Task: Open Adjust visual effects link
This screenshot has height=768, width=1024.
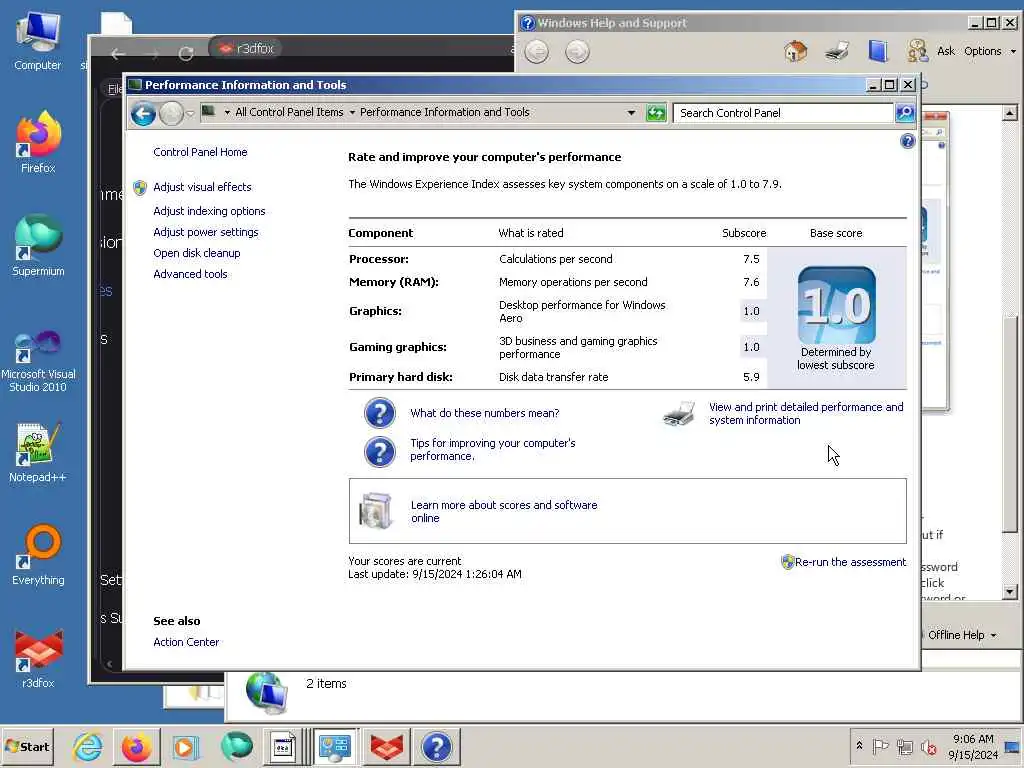Action: [x=202, y=187]
